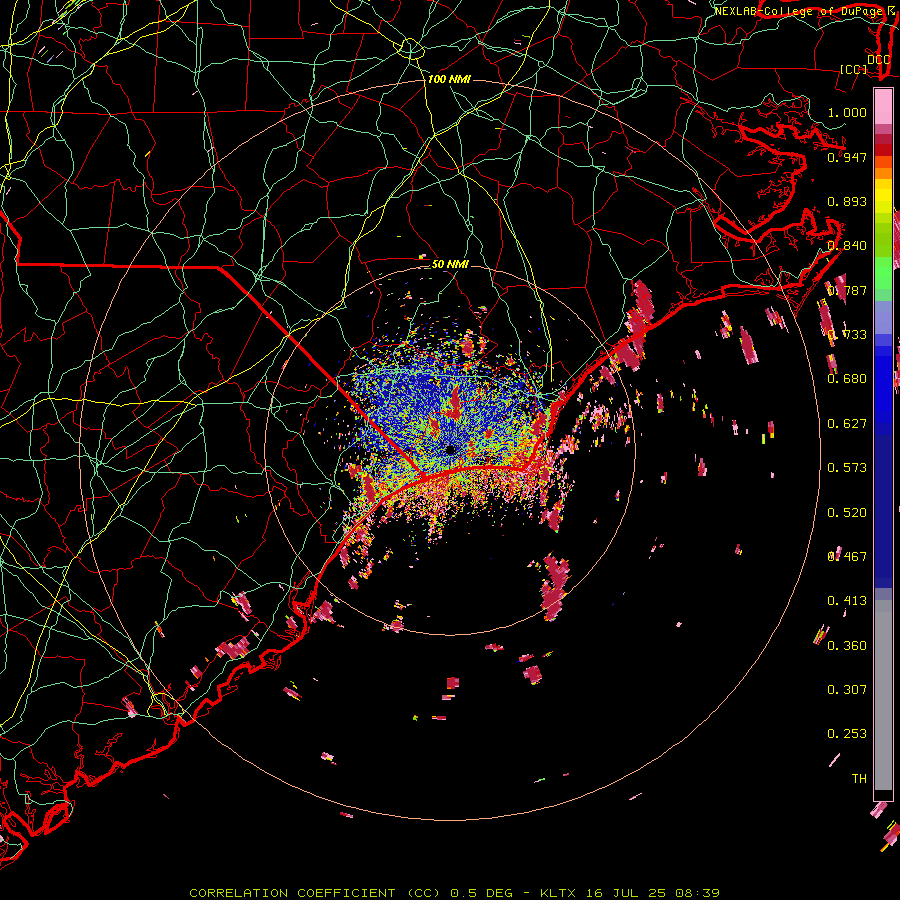
Task: Select the 0.680 color scale value
Action: click(x=847, y=379)
